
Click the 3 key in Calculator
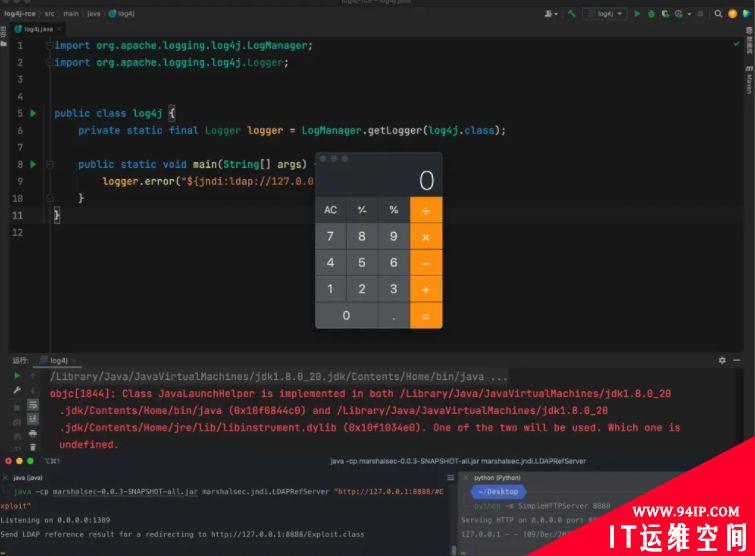pos(394,289)
